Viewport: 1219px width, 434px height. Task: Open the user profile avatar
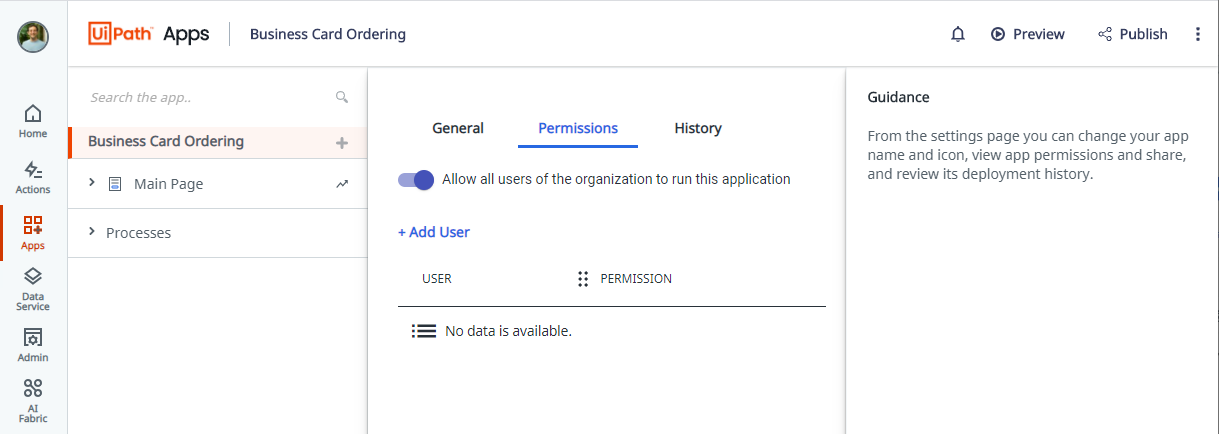click(x=33, y=37)
